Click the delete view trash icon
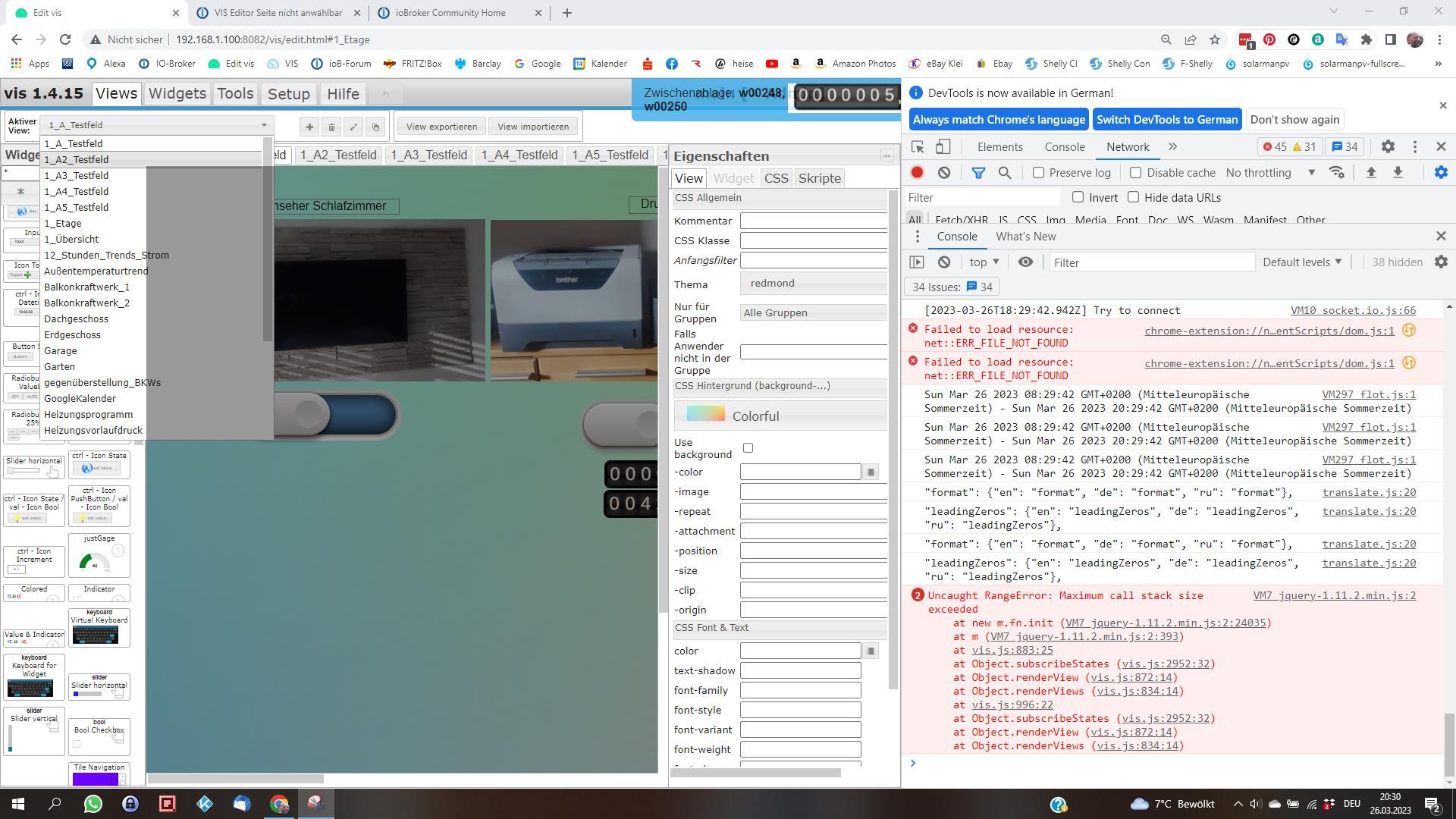The image size is (1456, 819). 331,127
